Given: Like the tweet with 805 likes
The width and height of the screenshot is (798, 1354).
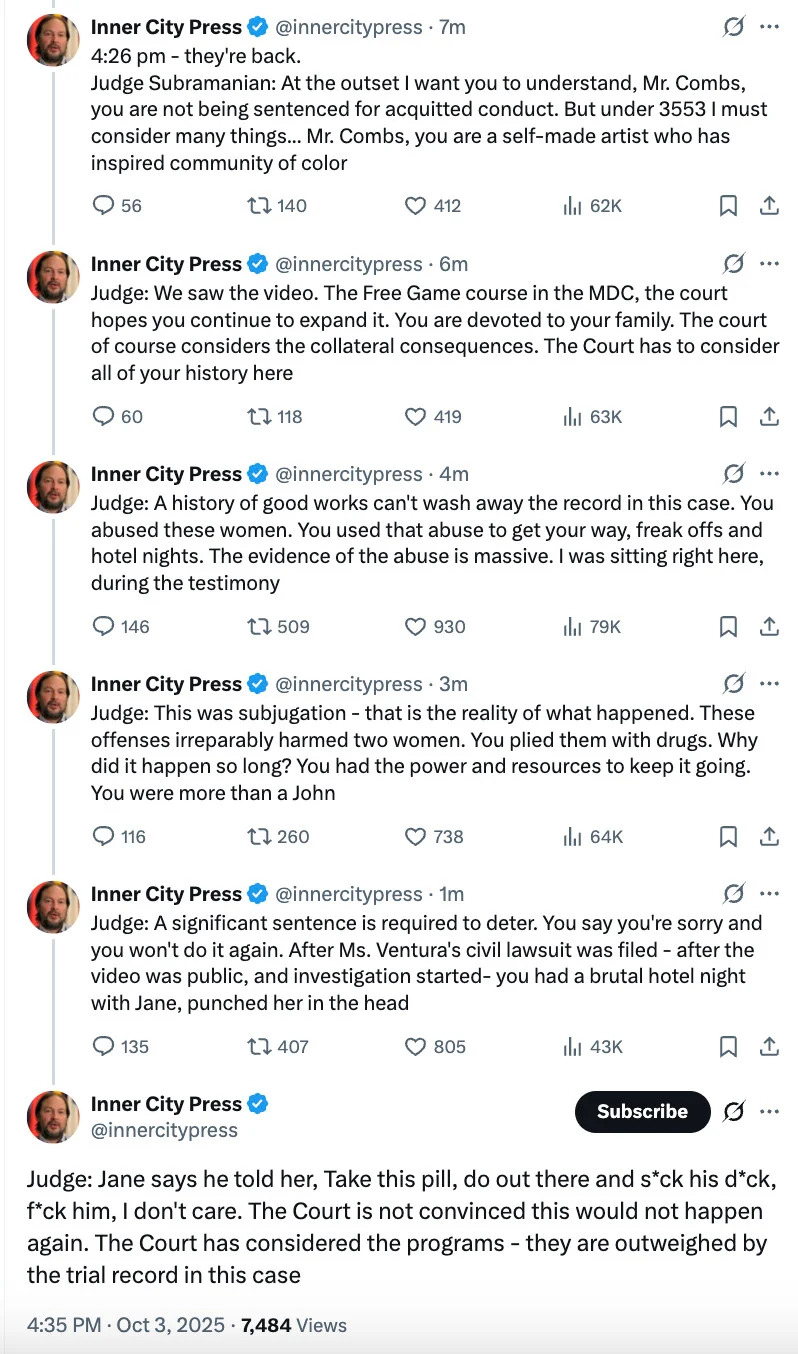Looking at the screenshot, I should tap(416, 1046).
